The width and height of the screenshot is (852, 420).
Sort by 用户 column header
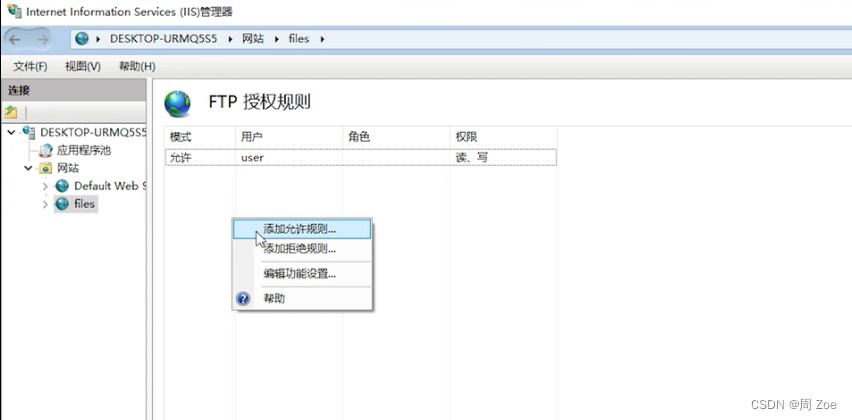tap(289, 137)
